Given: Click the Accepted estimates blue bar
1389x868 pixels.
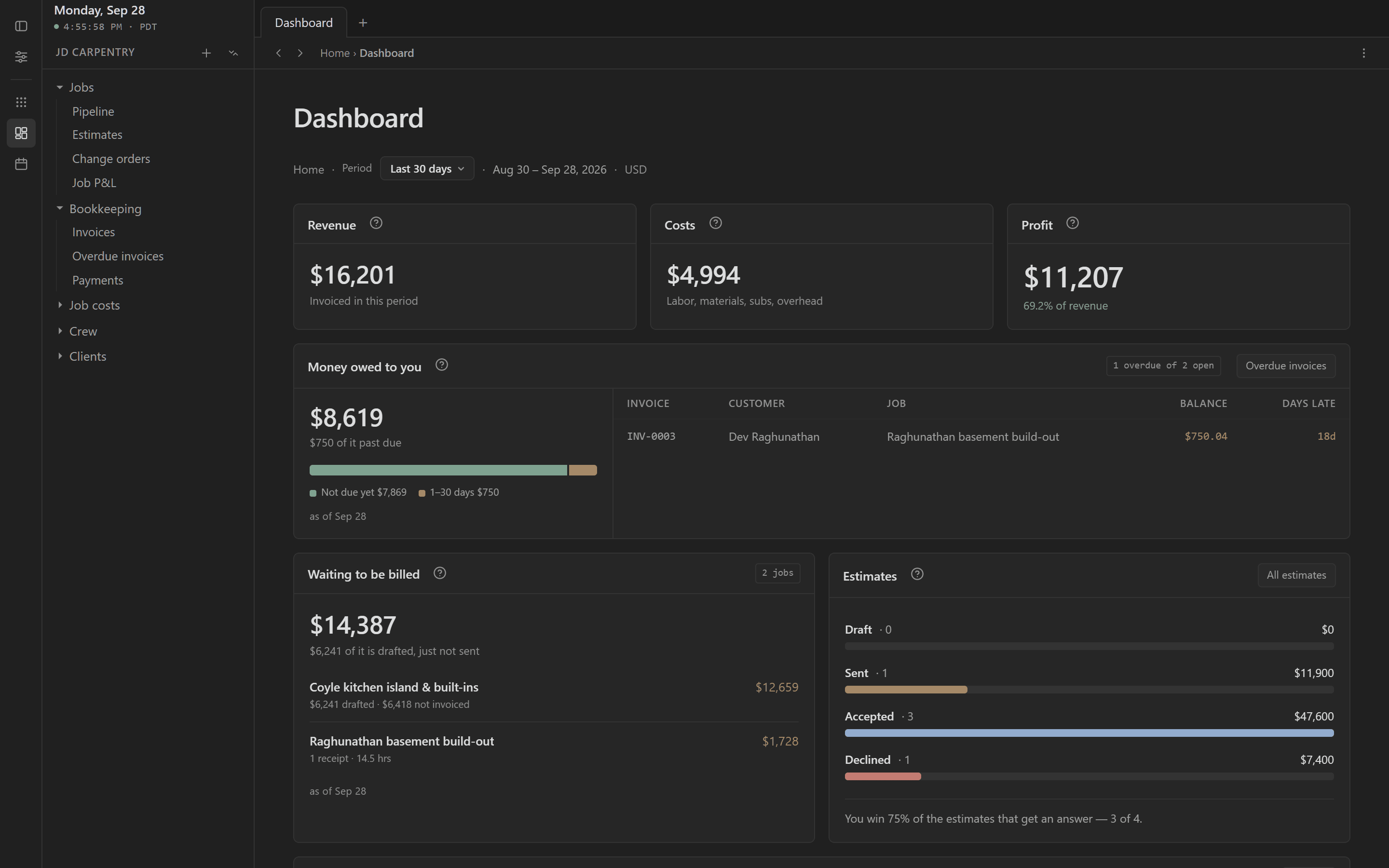Looking at the screenshot, I should [1089, 733].
